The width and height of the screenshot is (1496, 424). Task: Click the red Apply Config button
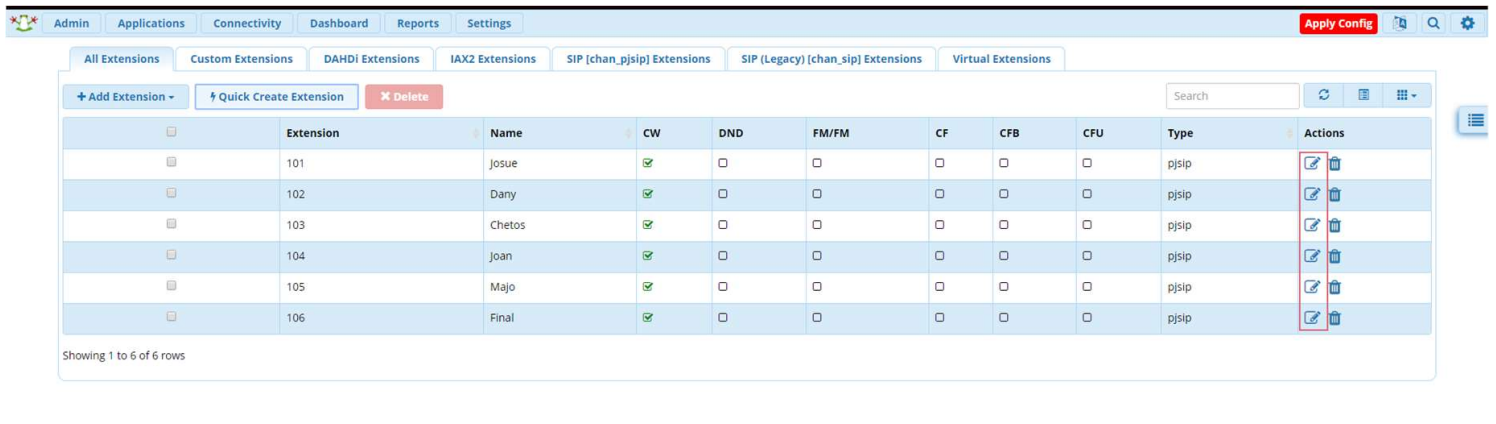coord(1339,23)
